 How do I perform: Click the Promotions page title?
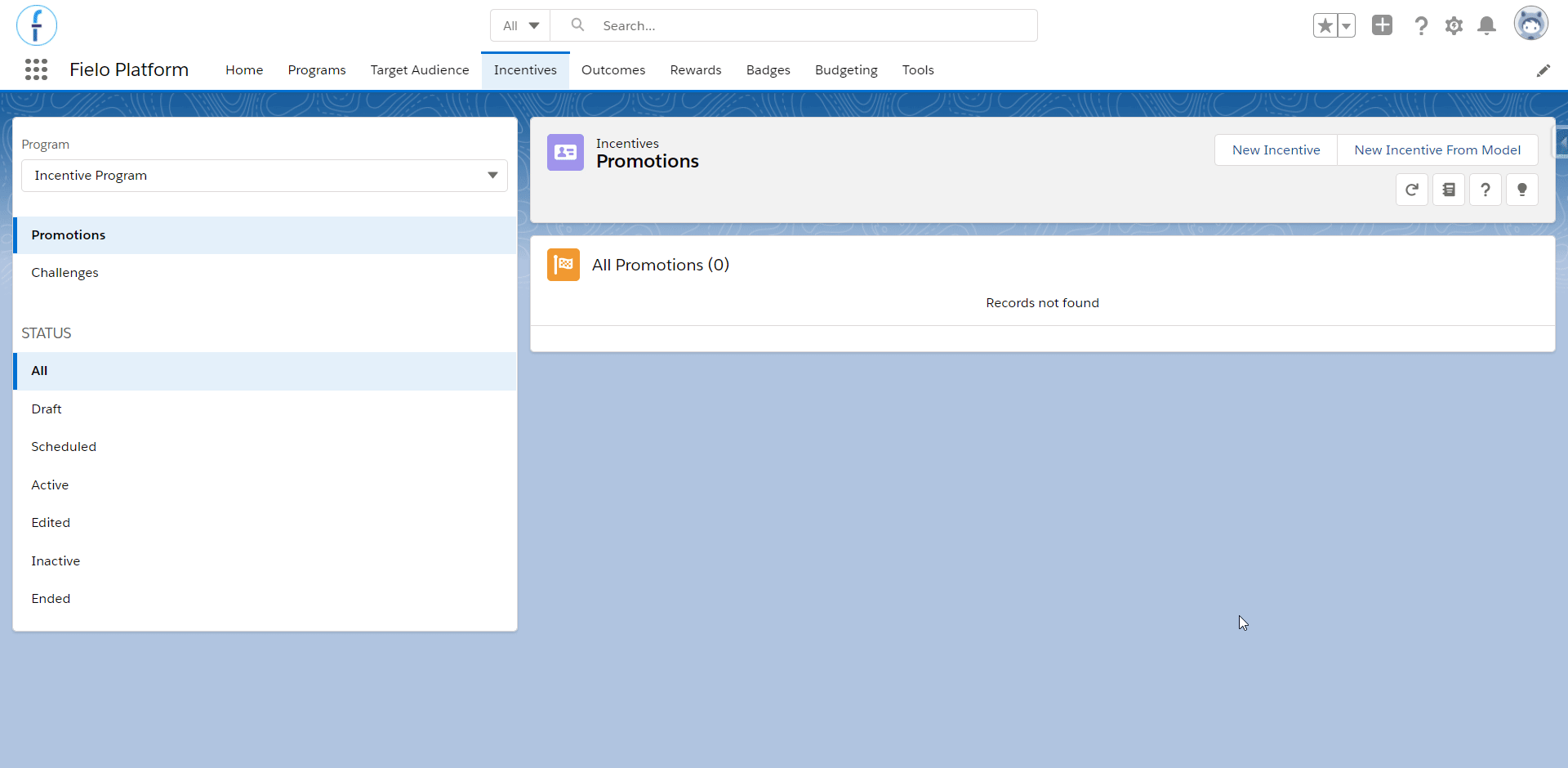point(648,162)
